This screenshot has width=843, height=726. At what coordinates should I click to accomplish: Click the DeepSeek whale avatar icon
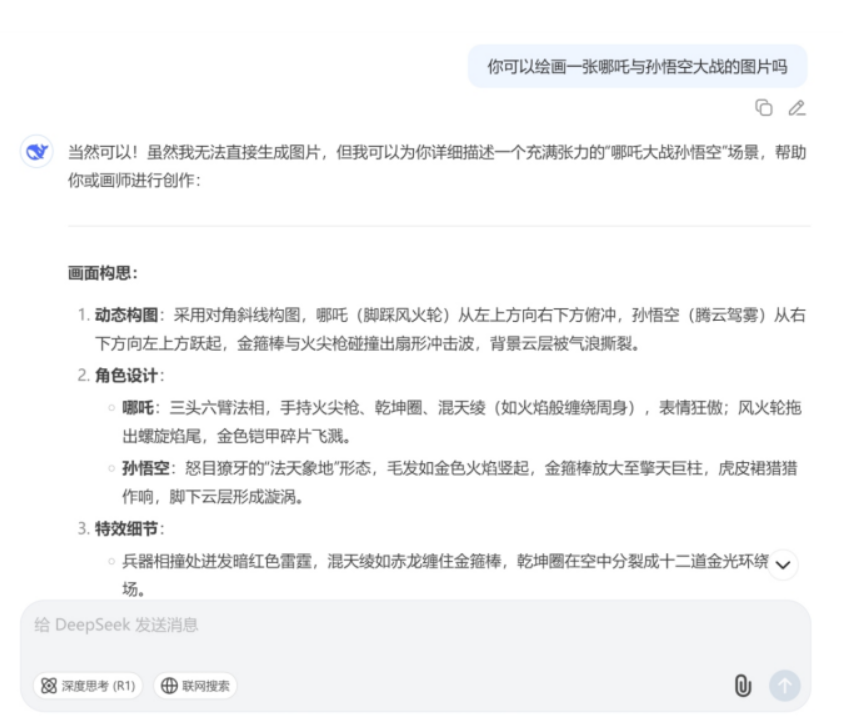click(37, 152)
